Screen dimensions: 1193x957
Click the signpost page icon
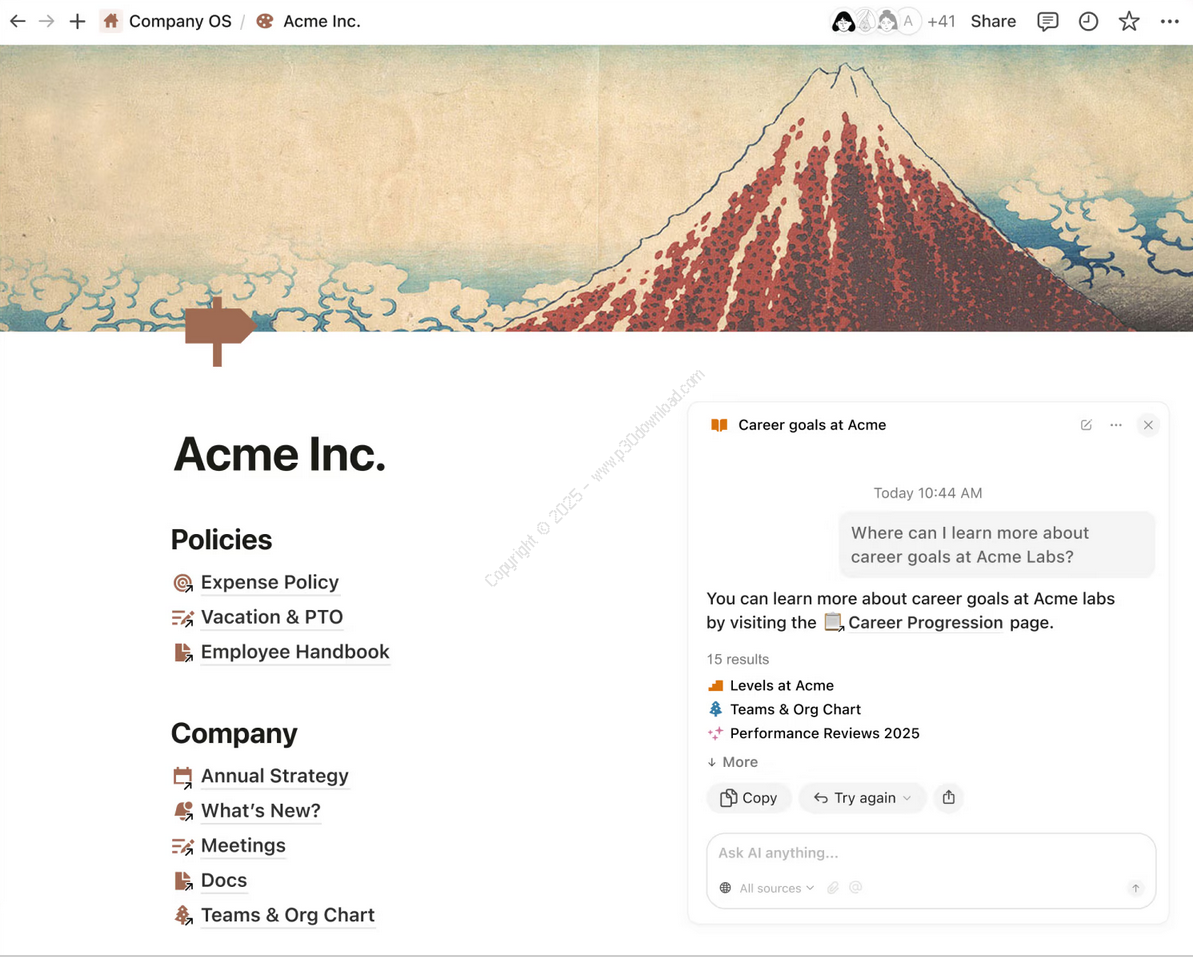click(x=220, y=332)
